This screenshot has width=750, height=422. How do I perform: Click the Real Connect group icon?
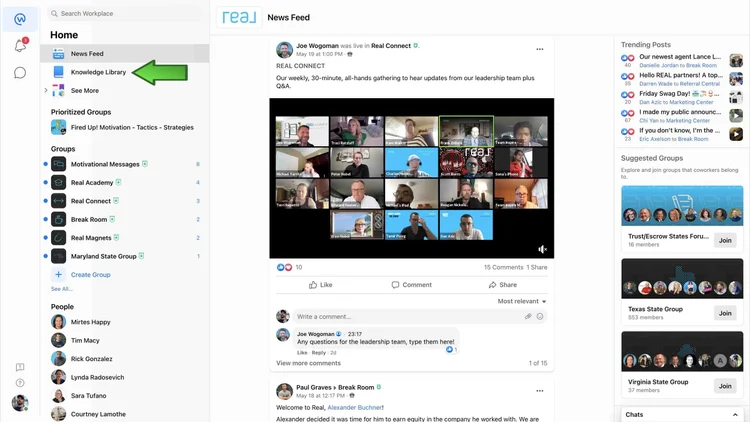(58, 201)
